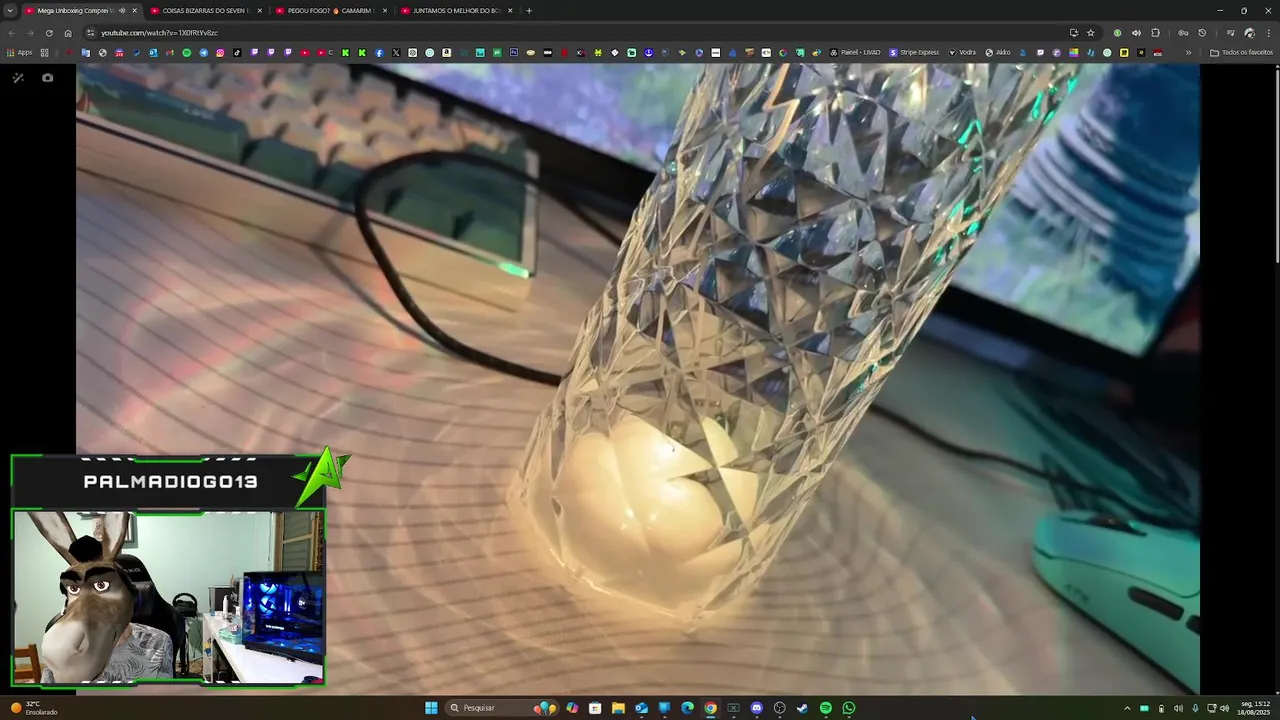The height and width of the screenshot is (720, 1280).
Task: Click the camera icon at top-left overlay
Action: (x=47, y=77)
